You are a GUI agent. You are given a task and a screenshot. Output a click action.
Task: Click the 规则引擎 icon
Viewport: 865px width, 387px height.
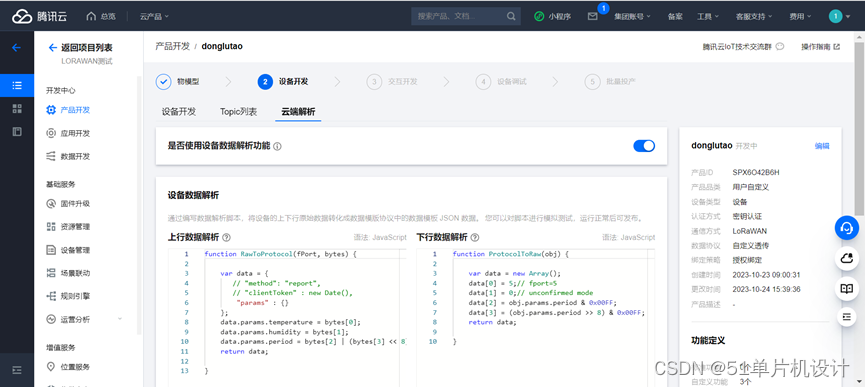click(51, 296)
